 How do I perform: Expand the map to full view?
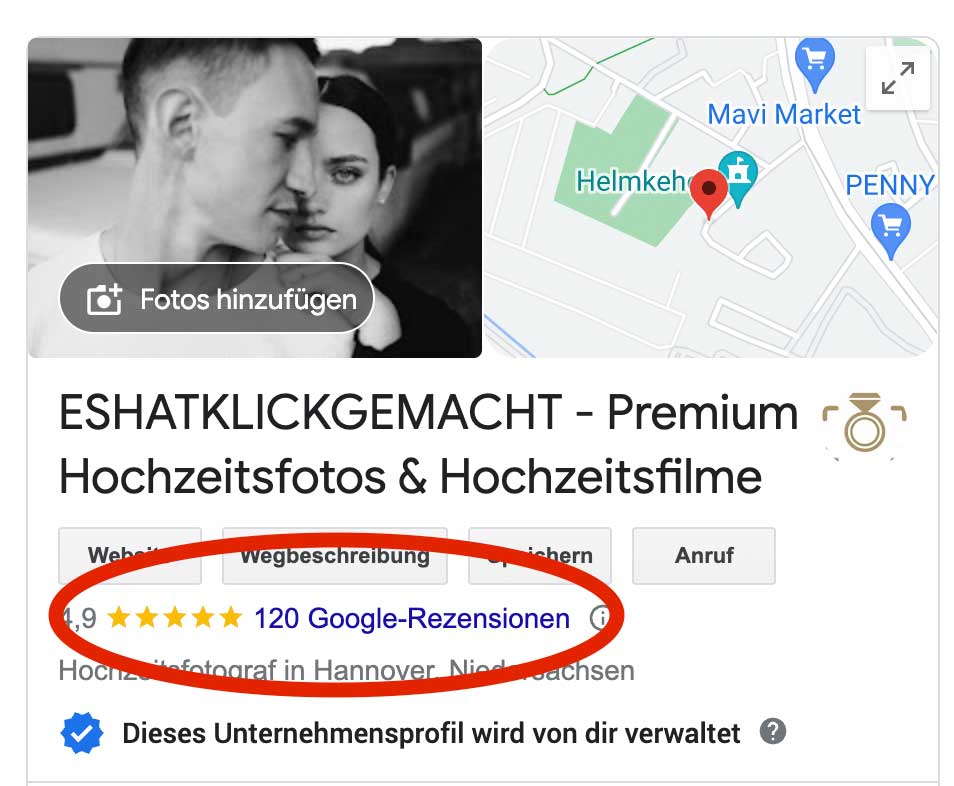(897, 78)
